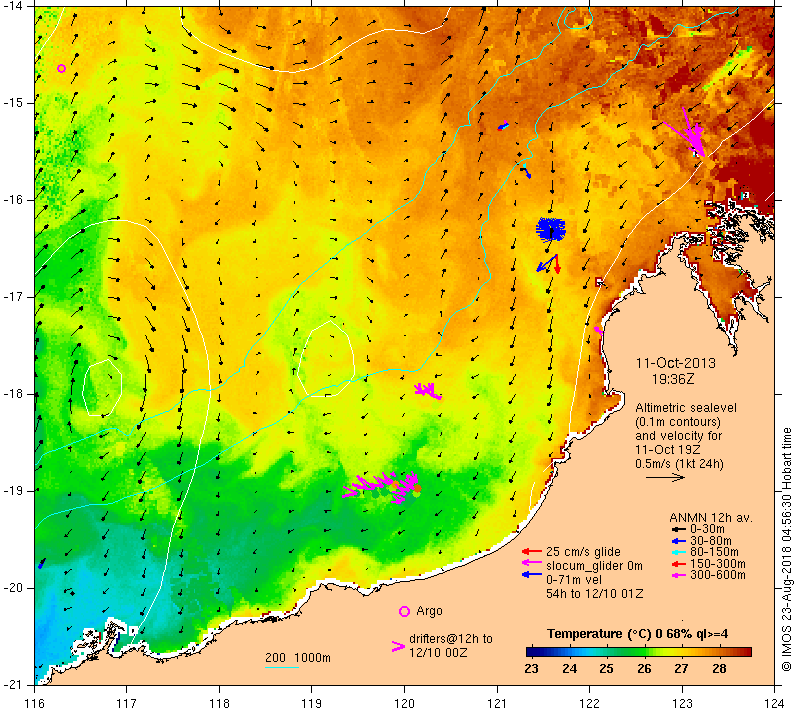Click the temperature colorbar at 26 degrees
Viewport: 800px width, 710px height.
point(644,652)
